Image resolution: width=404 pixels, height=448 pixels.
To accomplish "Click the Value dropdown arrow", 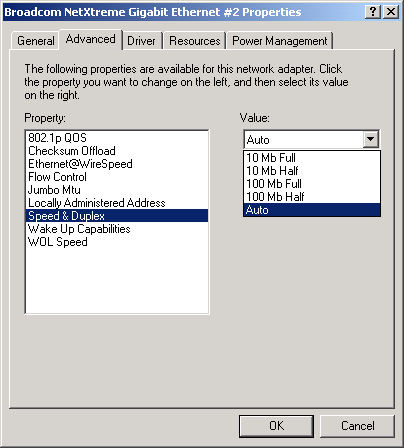I will pyautogui.click(x=371, y=139).
